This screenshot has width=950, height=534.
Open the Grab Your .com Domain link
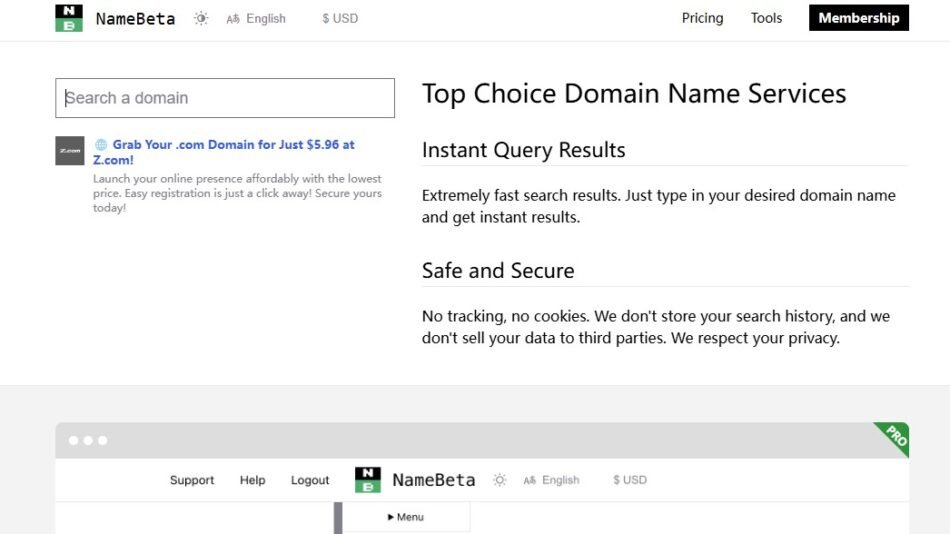point(224,152)
